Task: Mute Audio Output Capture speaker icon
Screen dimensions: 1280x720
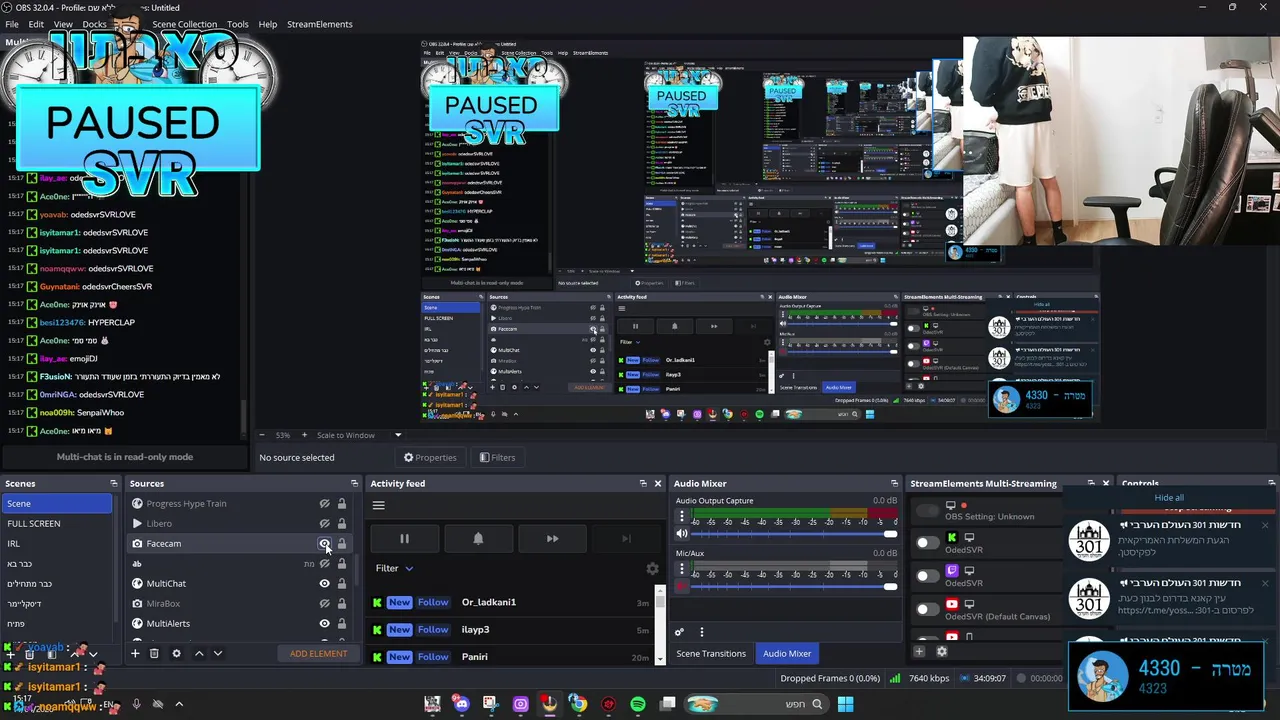Action: click(682, 534)
